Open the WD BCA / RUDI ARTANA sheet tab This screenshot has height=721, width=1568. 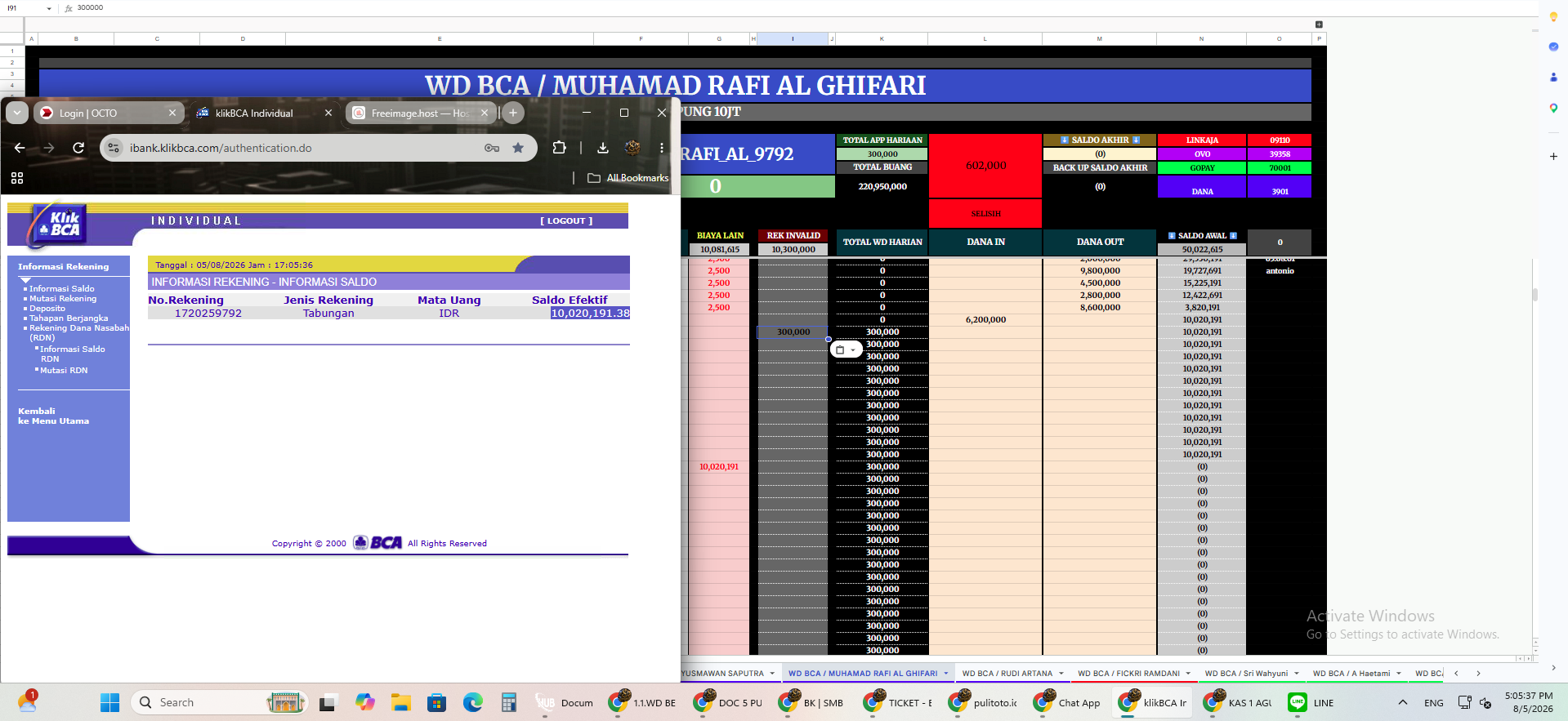tap(1007, 674)
